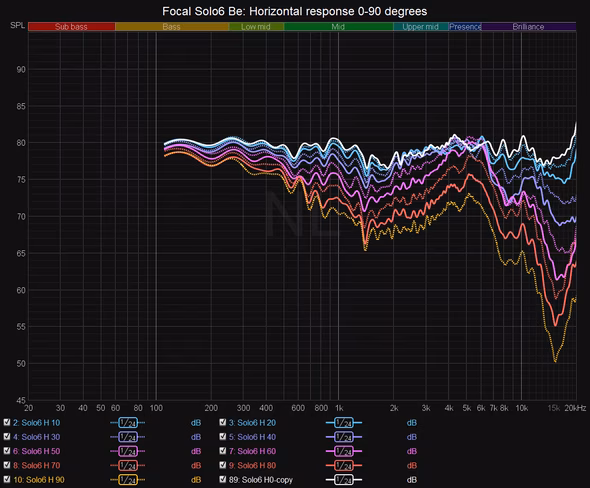Click the 1/24 smoothing icon for Solo6 H 30
Viewport: 590px width, 488px height.
coord(128,437)
